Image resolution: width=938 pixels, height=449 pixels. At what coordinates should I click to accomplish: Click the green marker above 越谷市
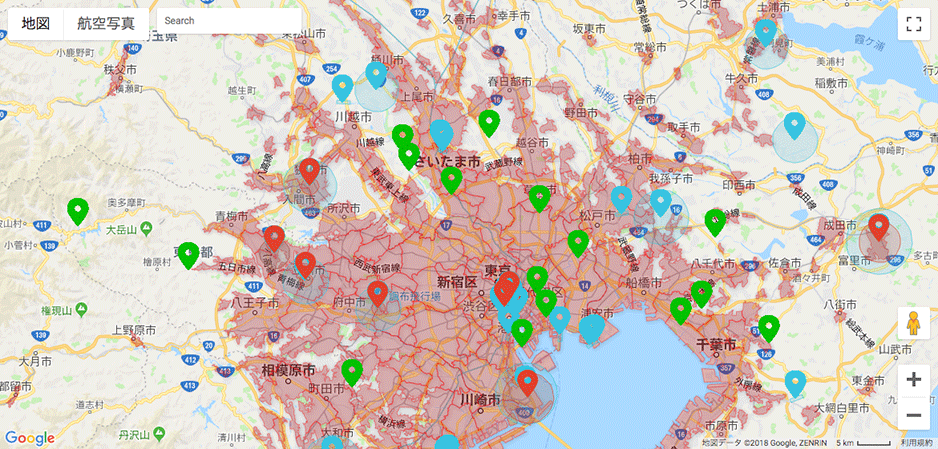pyautogui.click(x=489, y=123)
